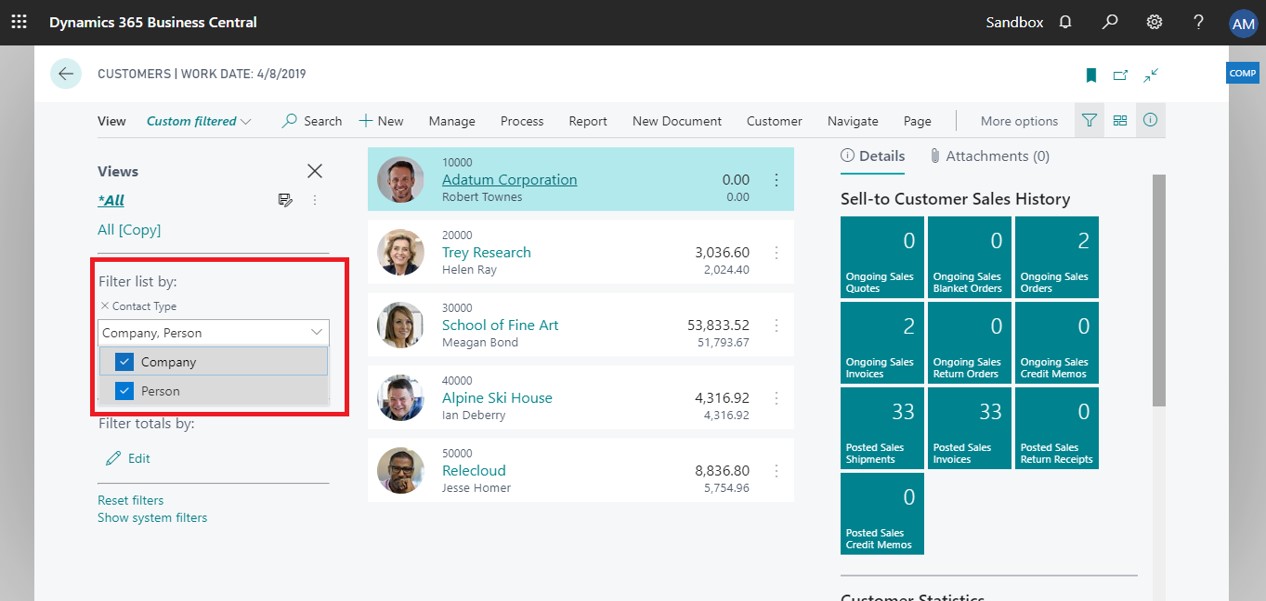Click Show system filters
This screenshot has height=601, width=1266.
pos(152,518)
